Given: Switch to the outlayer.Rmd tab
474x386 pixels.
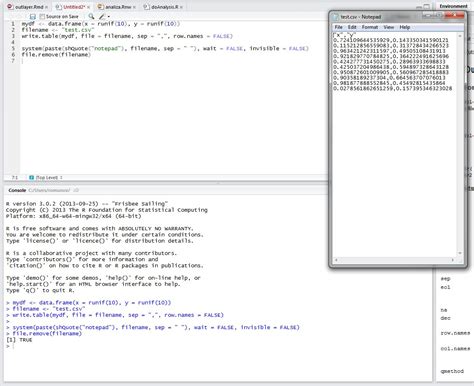Looking at the screenshot, I should pyautogui.click(x=29, y=7).
